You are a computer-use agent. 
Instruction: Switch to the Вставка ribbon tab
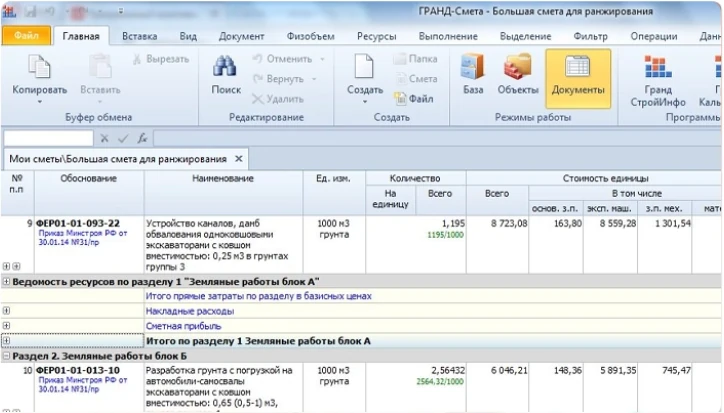click(x=139, y=36)
